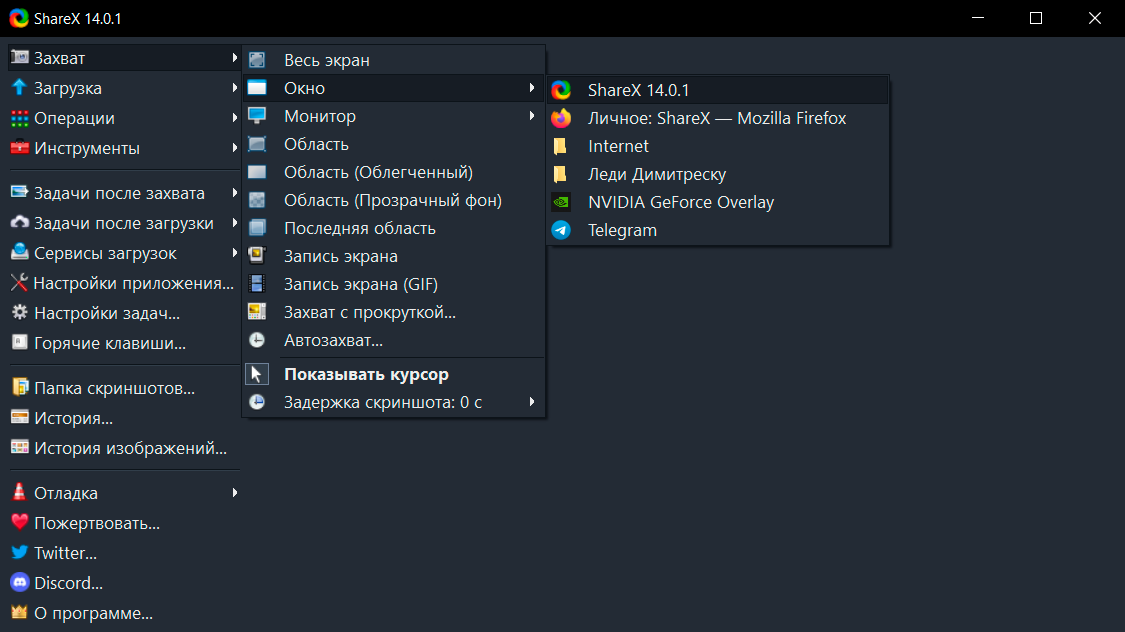Click the Настройки приложения wrench icon
The image size is (1125, 632).
(x=19, y=283)
